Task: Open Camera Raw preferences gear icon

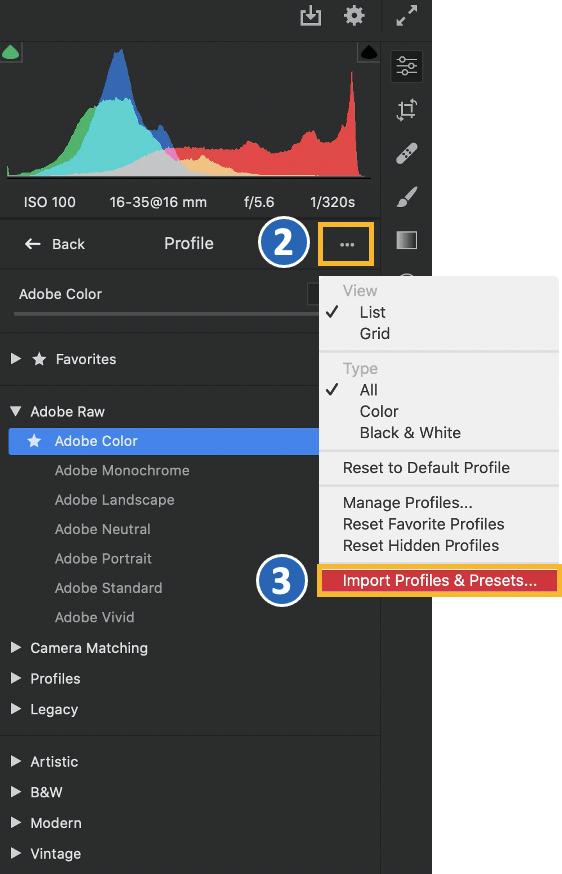Action: (354, 16)
